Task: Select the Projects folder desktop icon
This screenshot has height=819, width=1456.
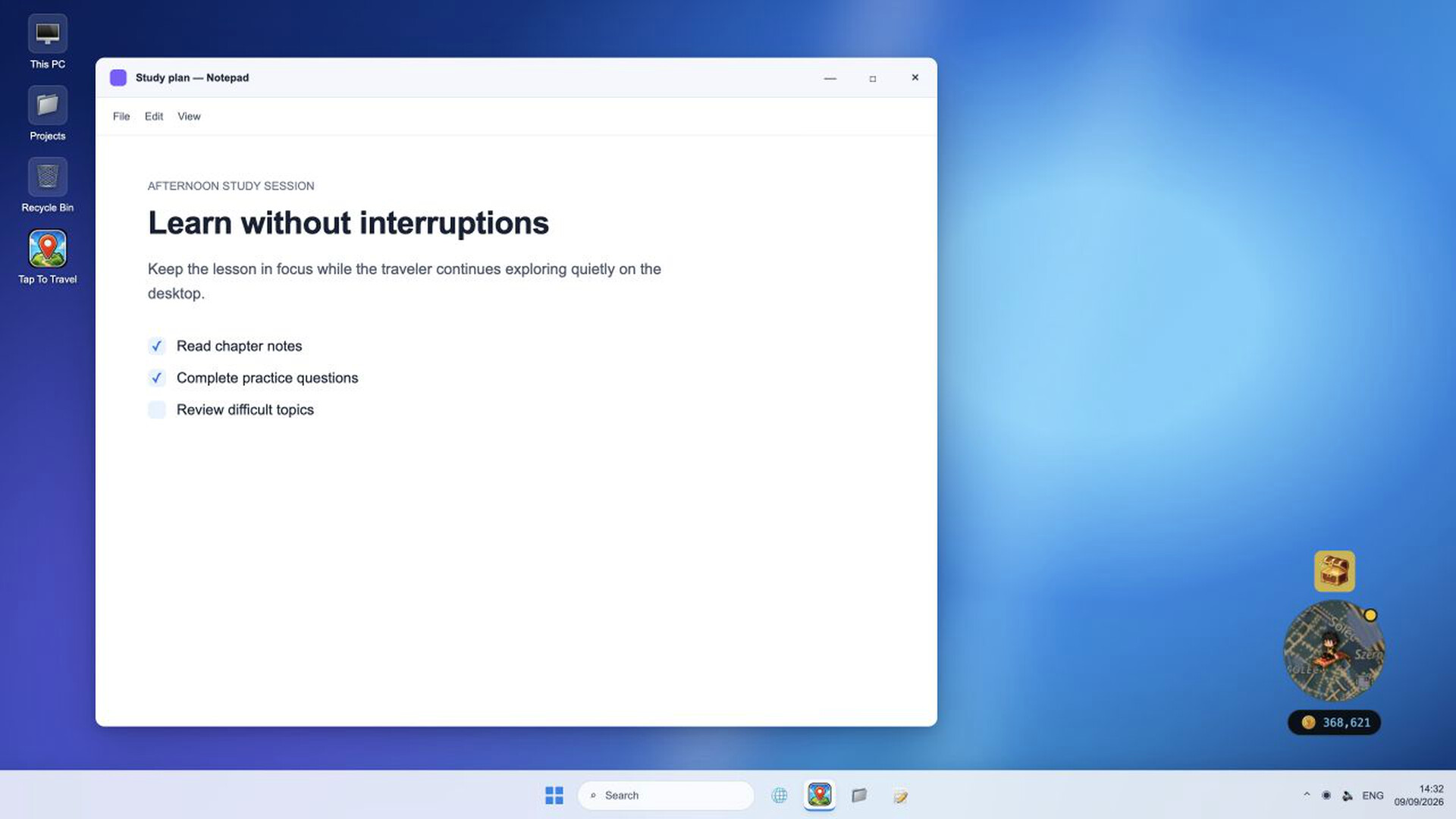Action: click(47, 114)
